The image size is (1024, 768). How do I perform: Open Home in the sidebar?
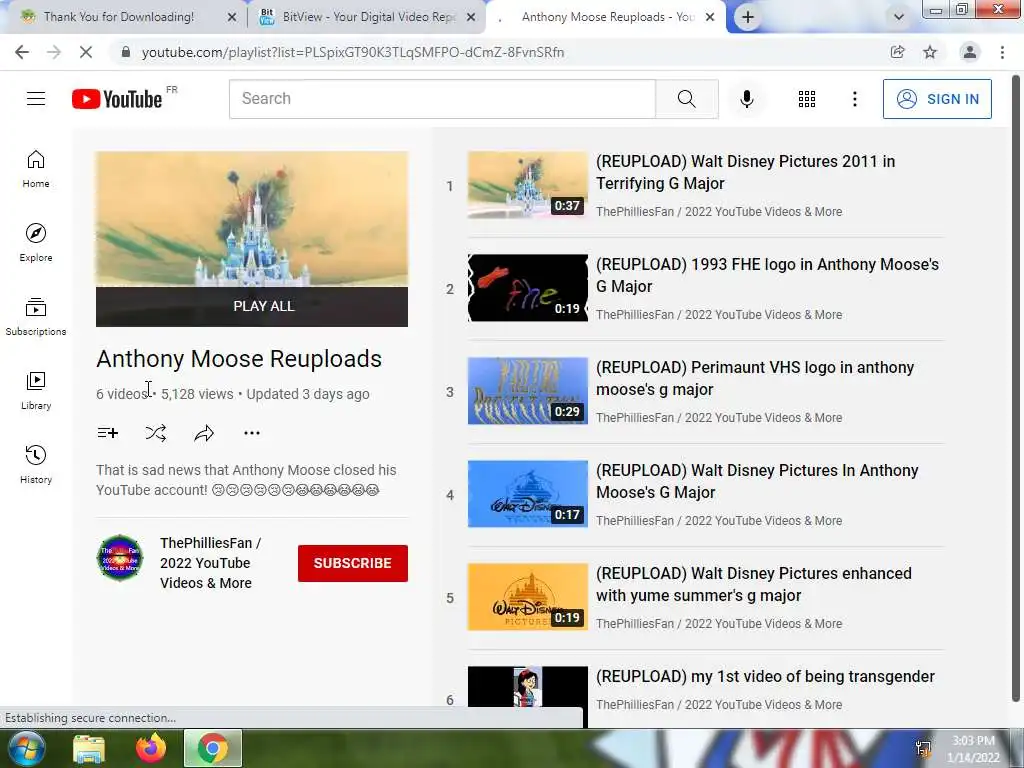tap(36, 168)
